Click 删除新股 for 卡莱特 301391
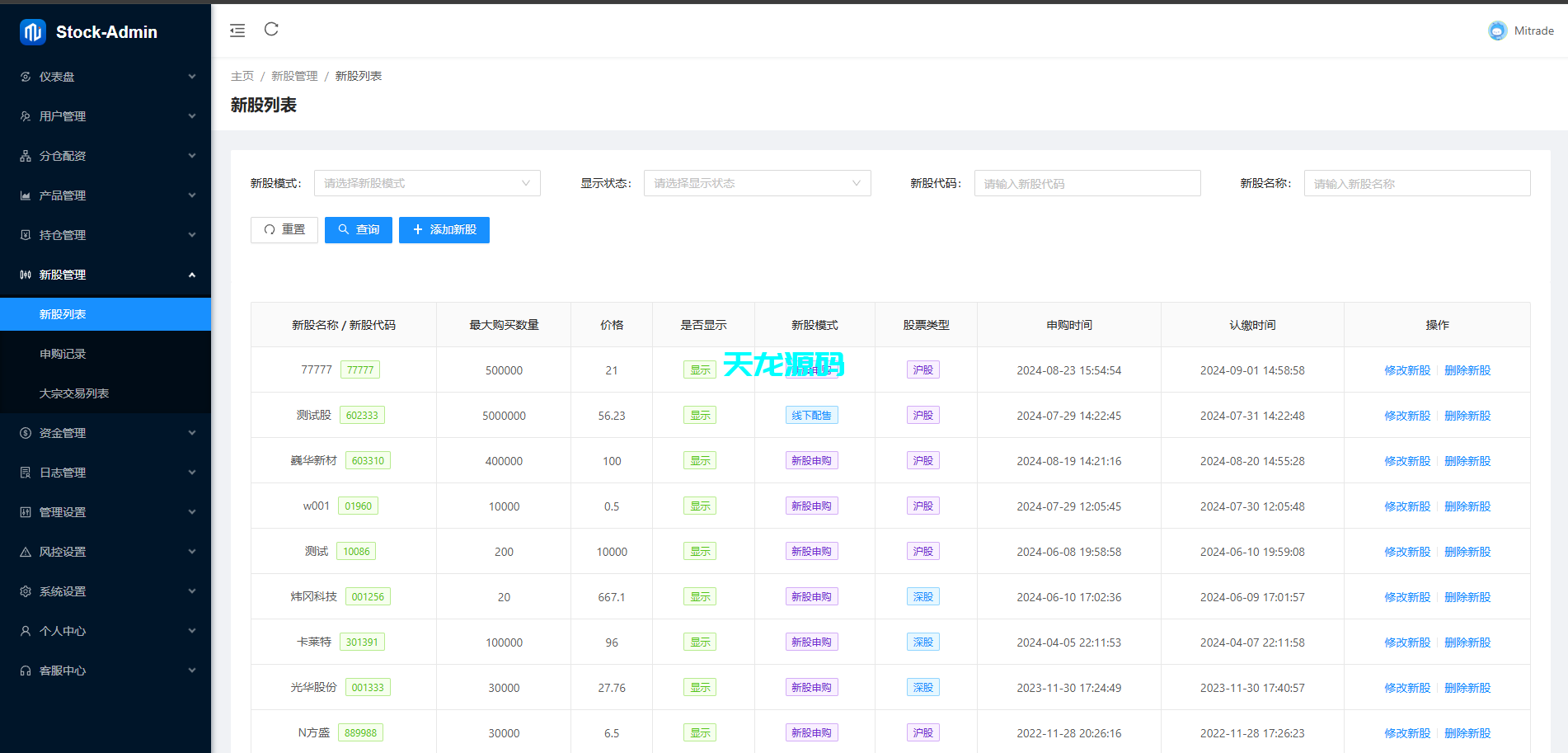 1467,642
